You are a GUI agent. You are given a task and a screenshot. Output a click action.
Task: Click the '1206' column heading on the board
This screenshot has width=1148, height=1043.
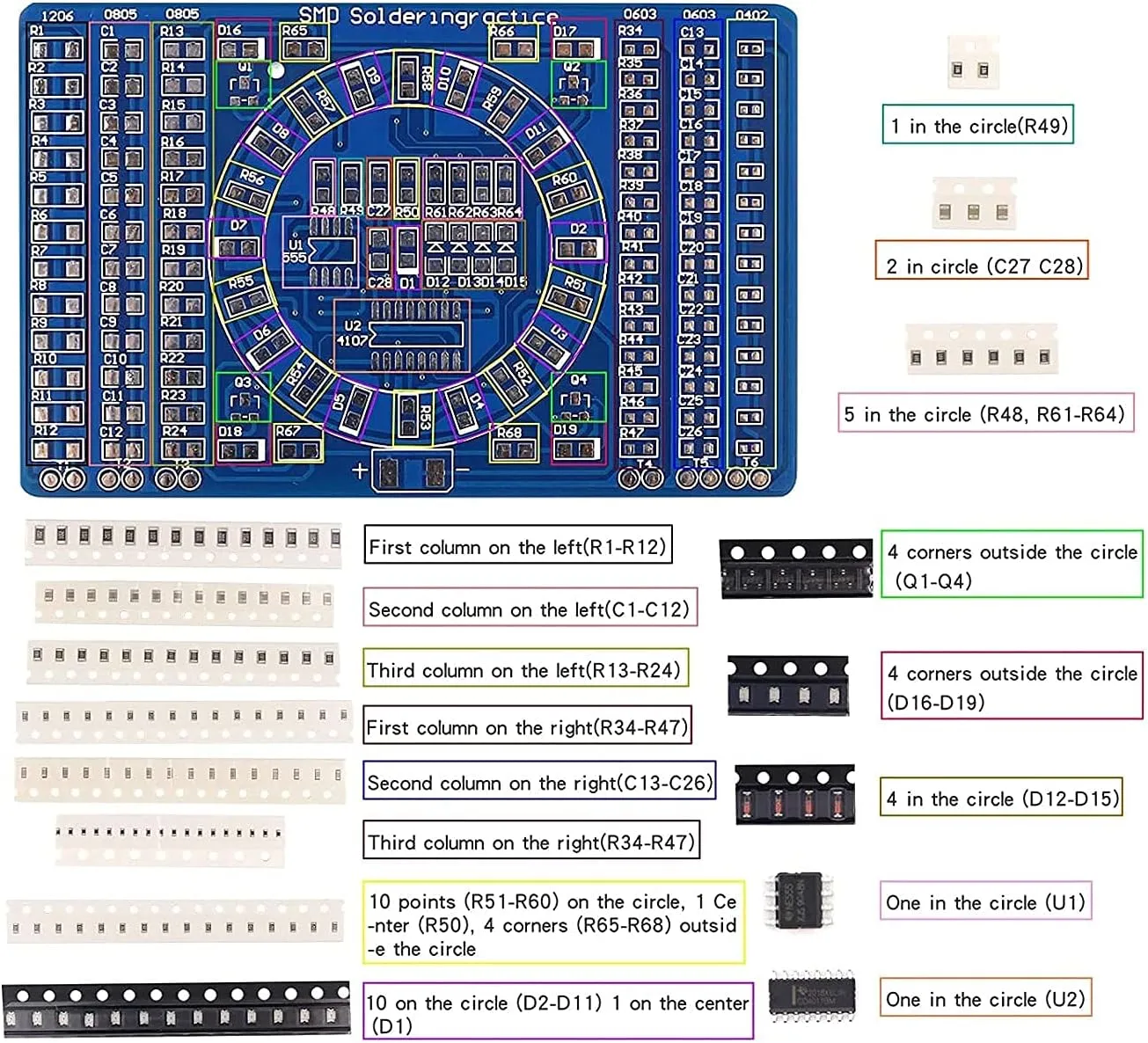tap(58, 15)
